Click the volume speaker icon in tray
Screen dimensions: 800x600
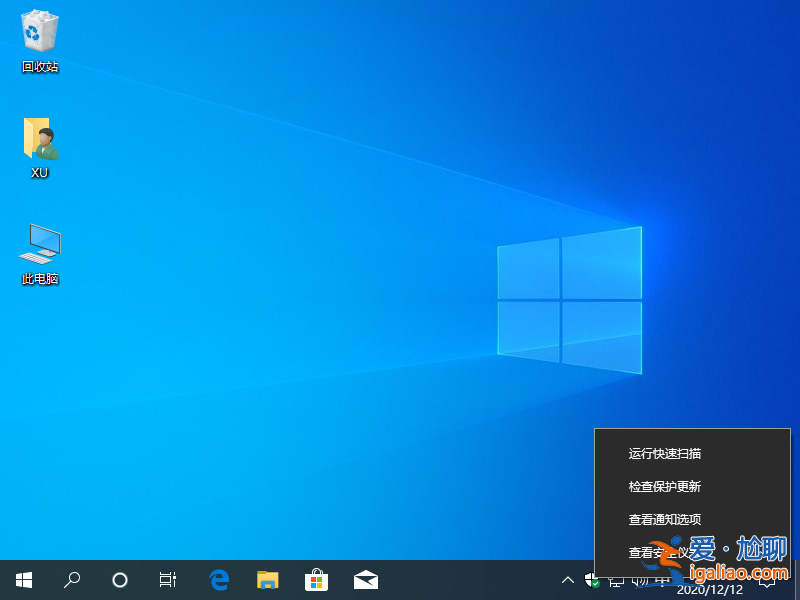point(637,580)
